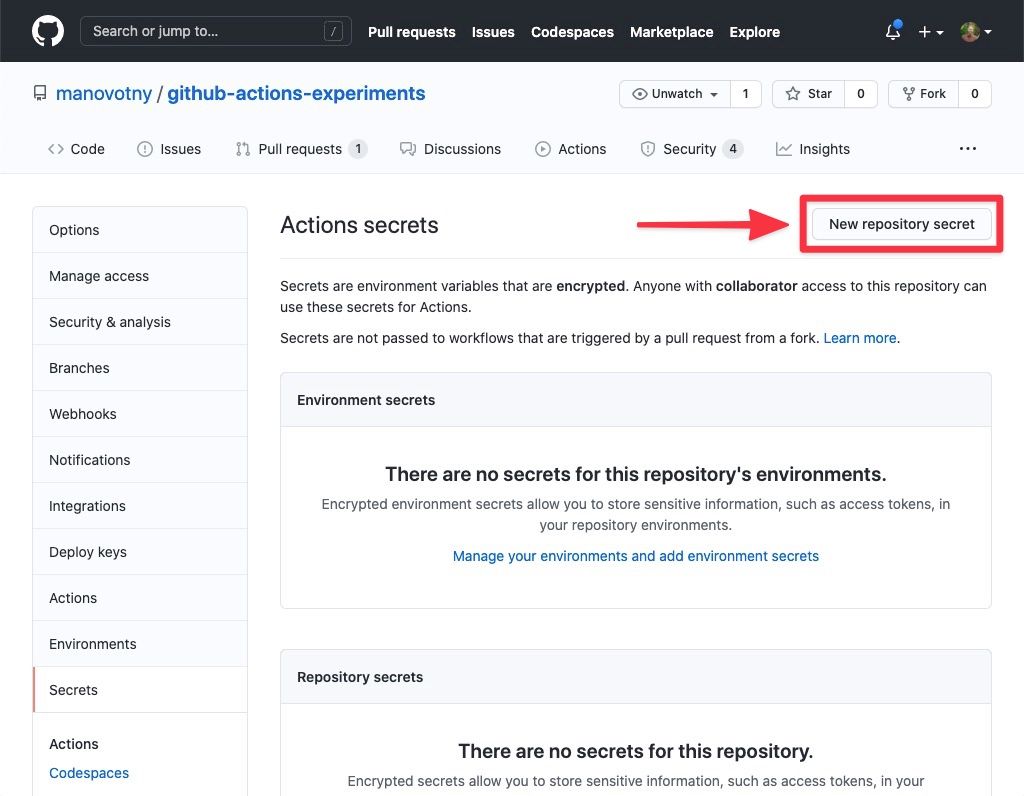The width and height of the screenshot is (1024, 796).
Task: Open the user avatar menu
Action: click(x=976, y=31)
